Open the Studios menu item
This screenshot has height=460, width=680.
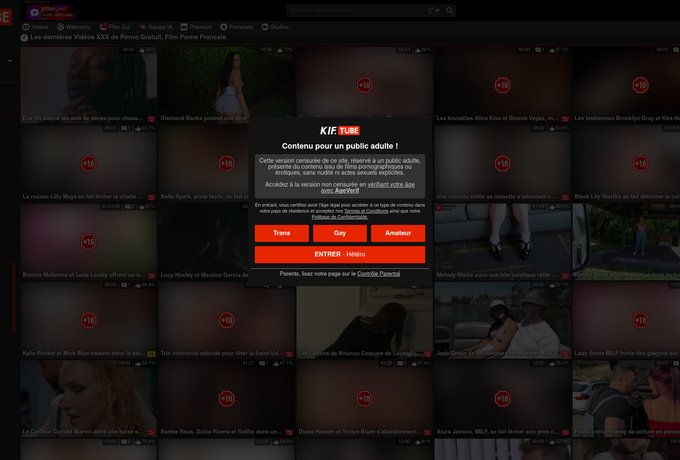(x=276, y=27)
